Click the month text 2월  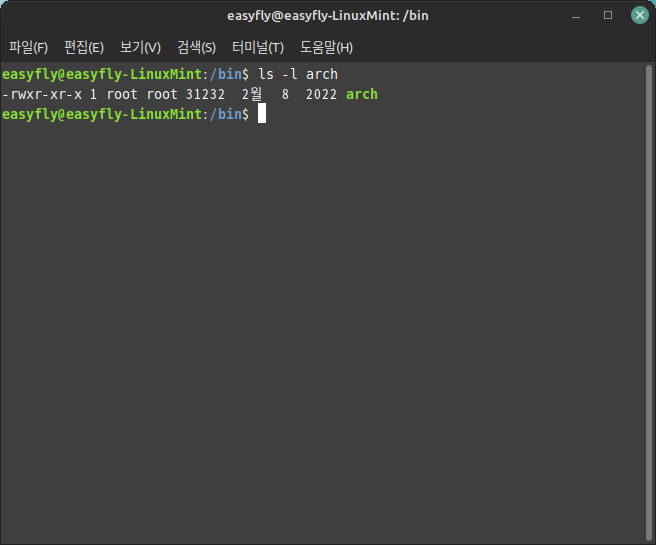[252, 94]
